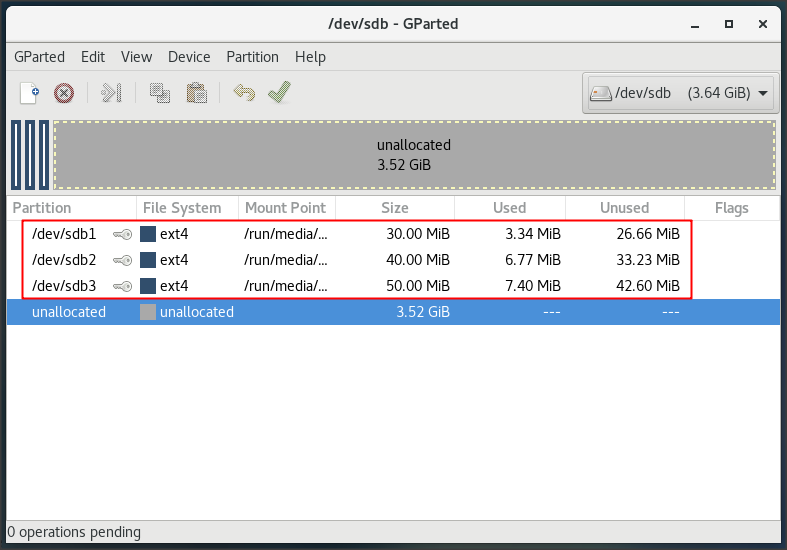Click the Unused column header
The width and height of the screenshot is (787, 550).
coord(625,208)
